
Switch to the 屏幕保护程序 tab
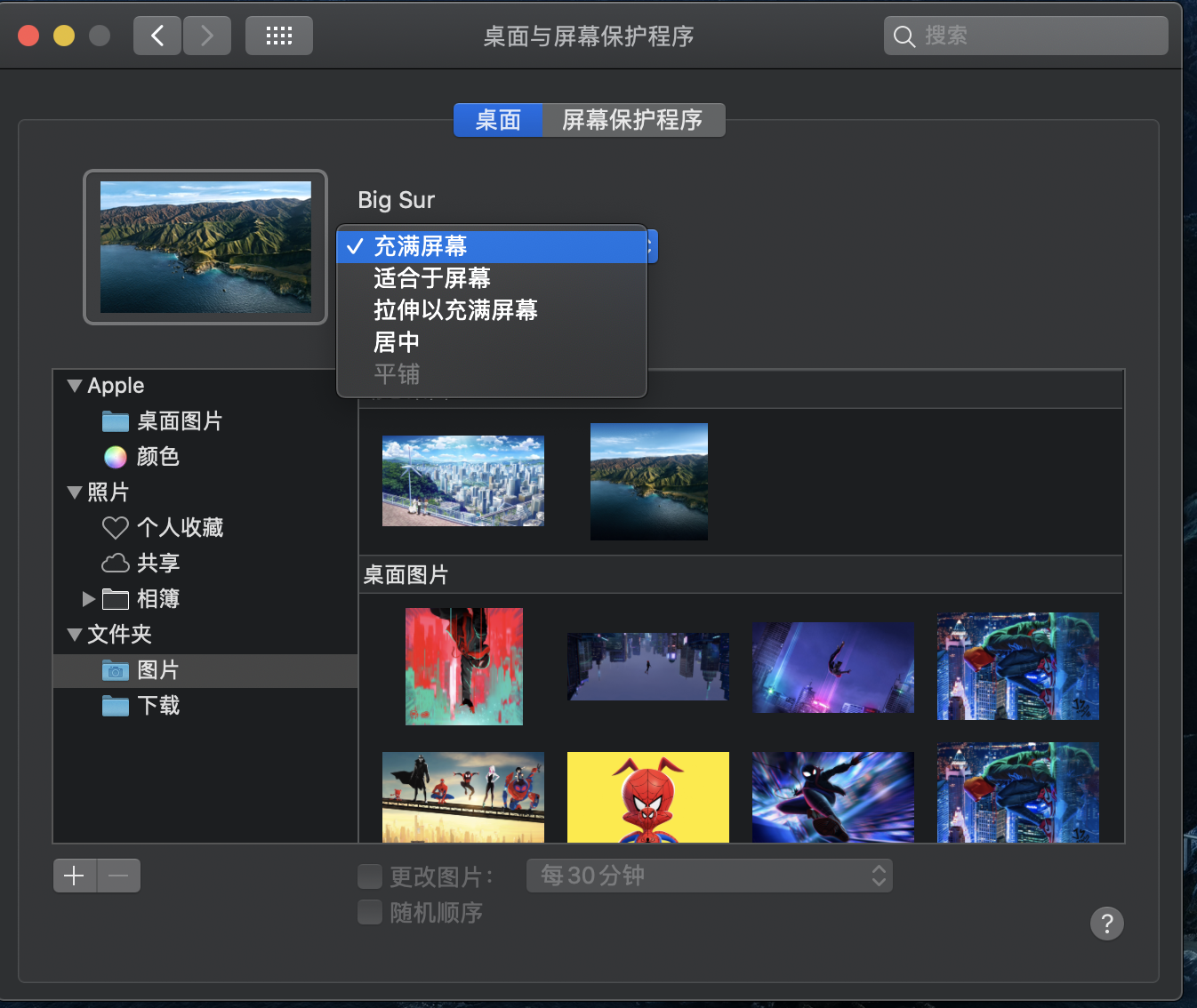632,120
